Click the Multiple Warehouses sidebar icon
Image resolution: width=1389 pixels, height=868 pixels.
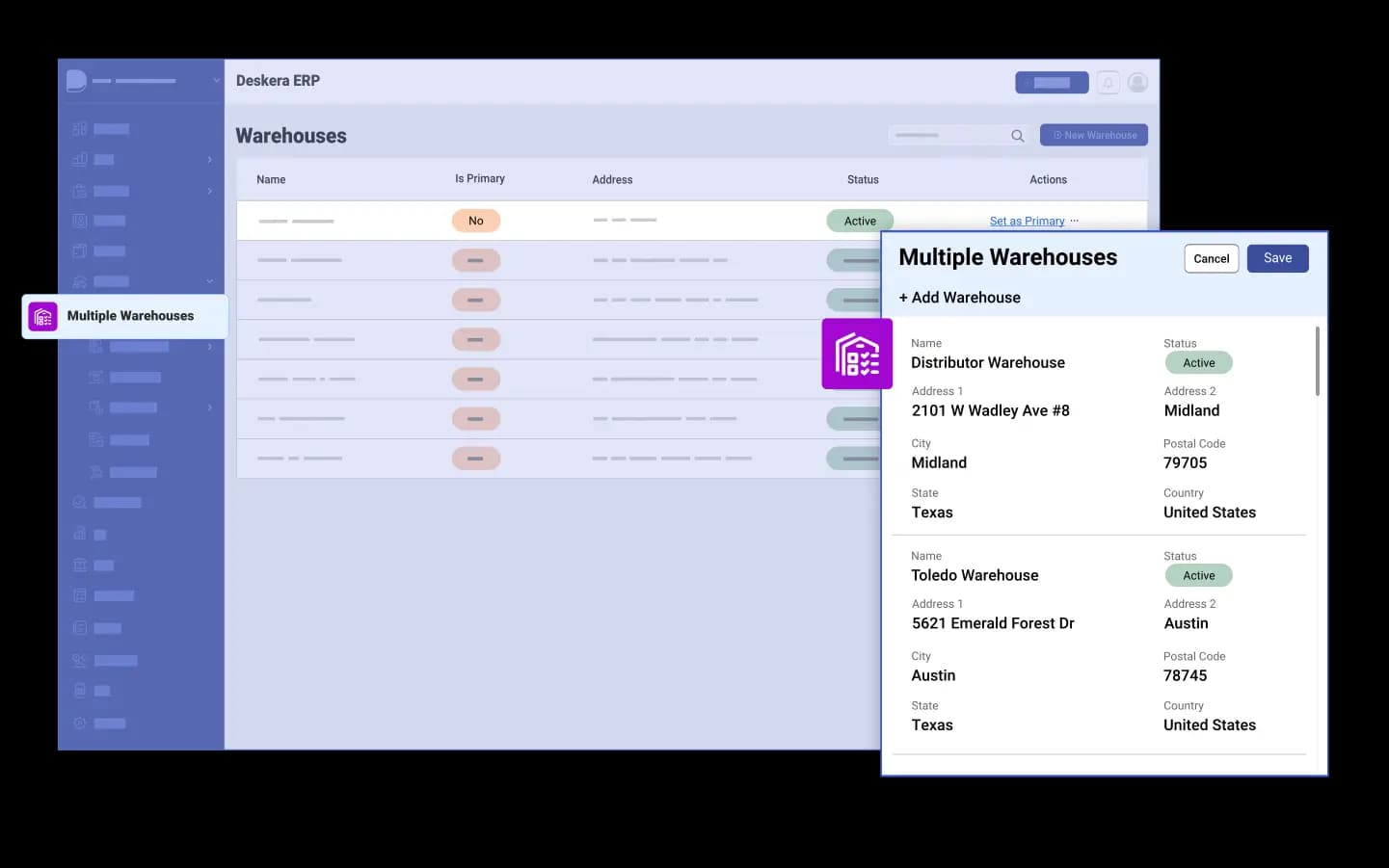point(43,316)
